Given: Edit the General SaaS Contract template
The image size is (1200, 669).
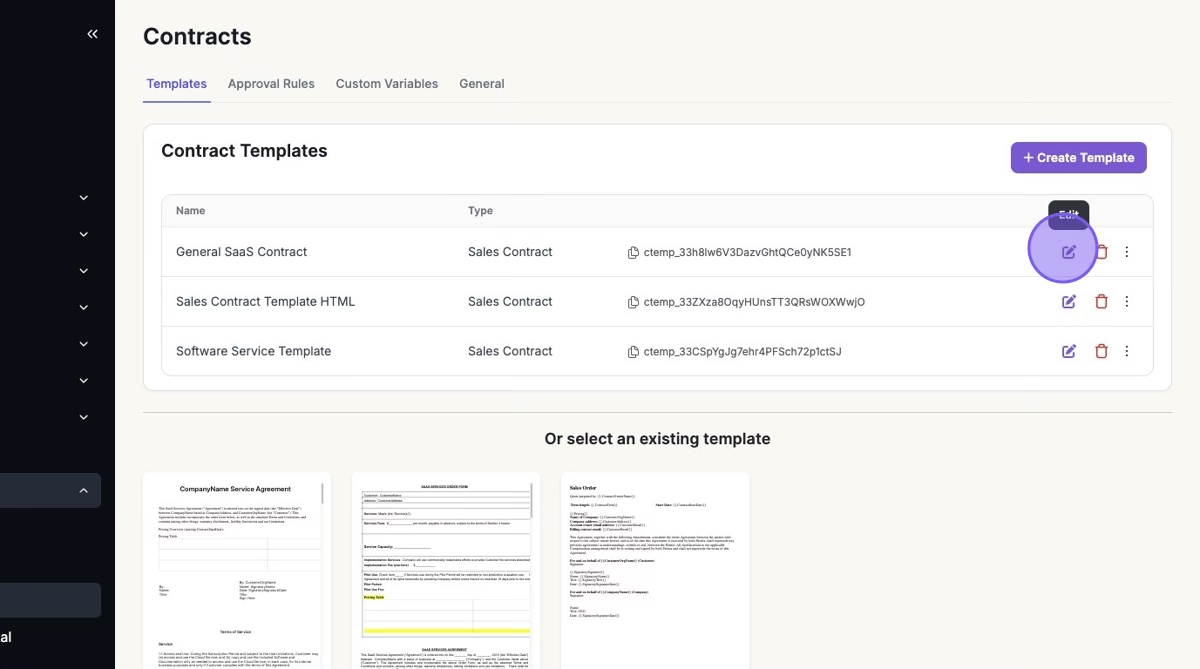Looking at the screenshot, I should (1068, 252).
